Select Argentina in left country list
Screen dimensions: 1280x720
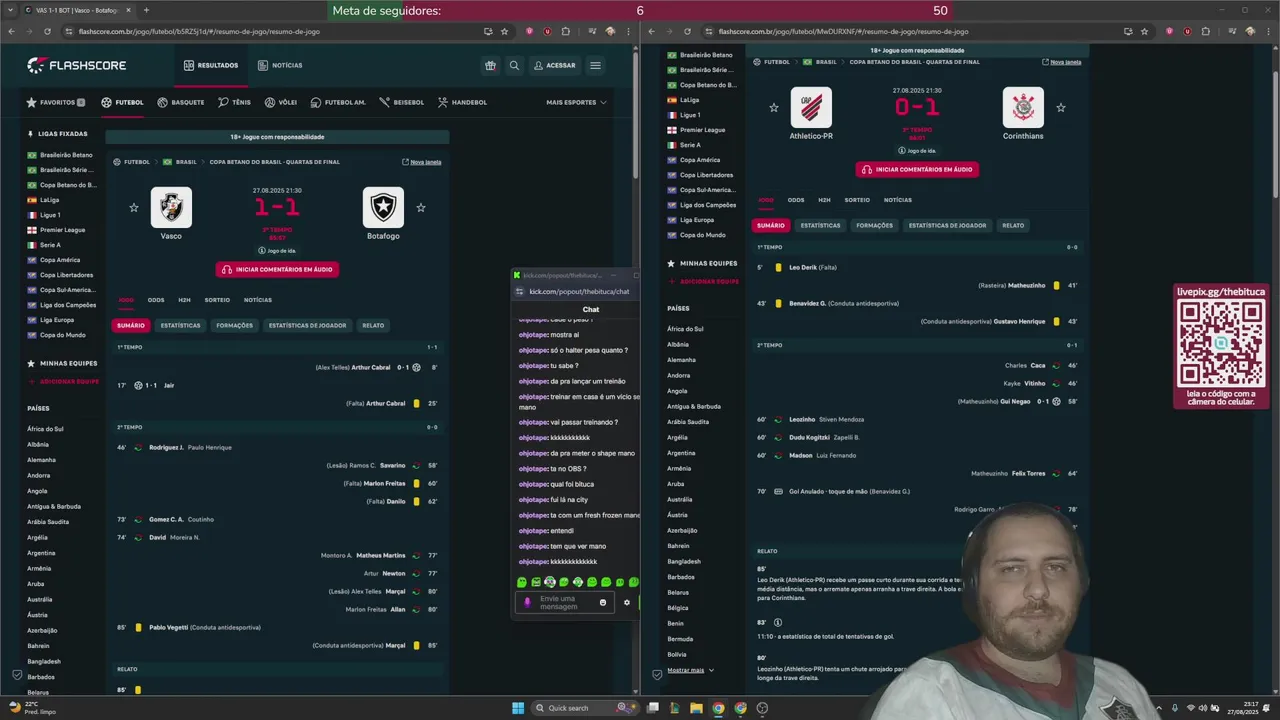41,553
